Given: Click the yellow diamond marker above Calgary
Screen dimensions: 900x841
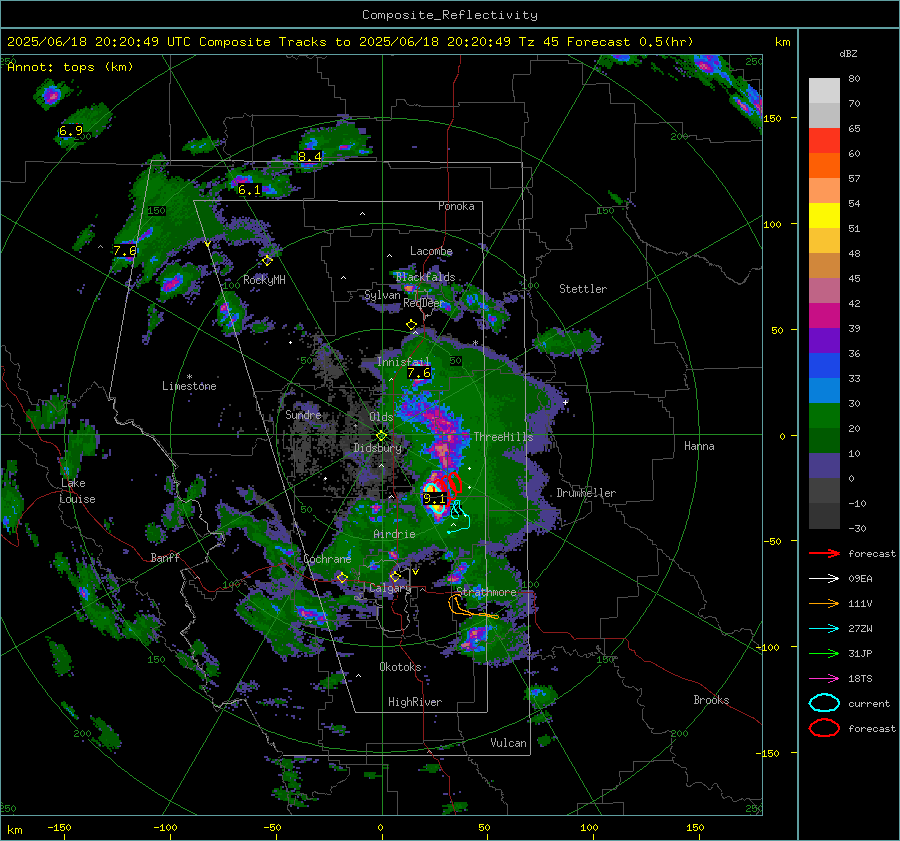Looking at the screenshot, I should [x=395, y=576].
